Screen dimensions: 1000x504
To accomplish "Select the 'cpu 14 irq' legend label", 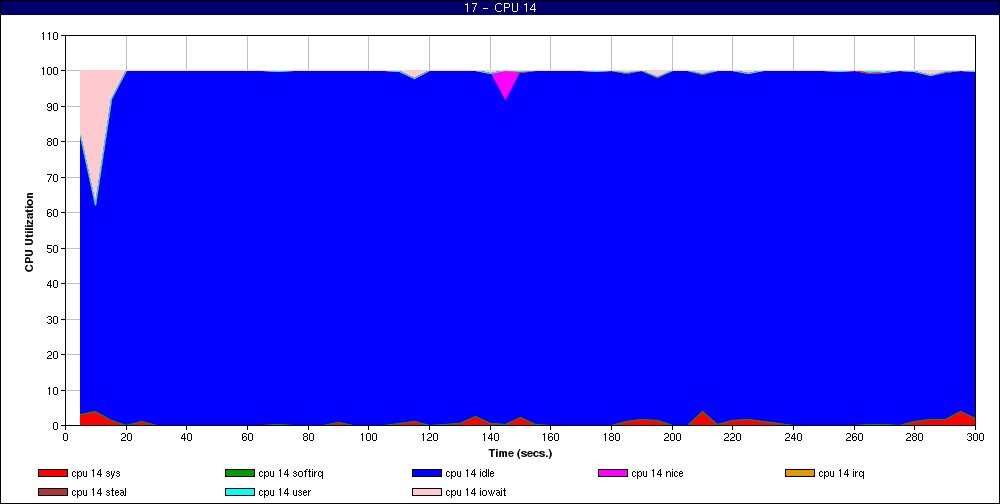I will click(x=841, y=473).
